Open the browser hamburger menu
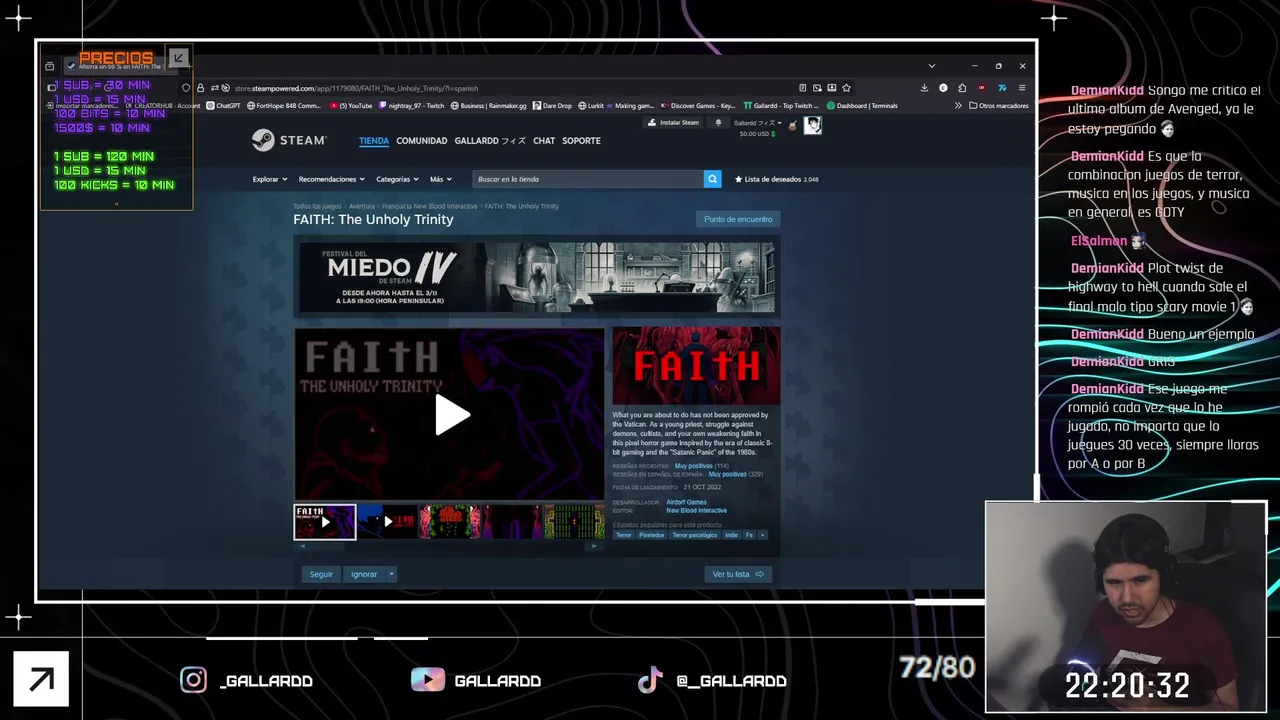 pyautogui.click(x=1021, y=88)
